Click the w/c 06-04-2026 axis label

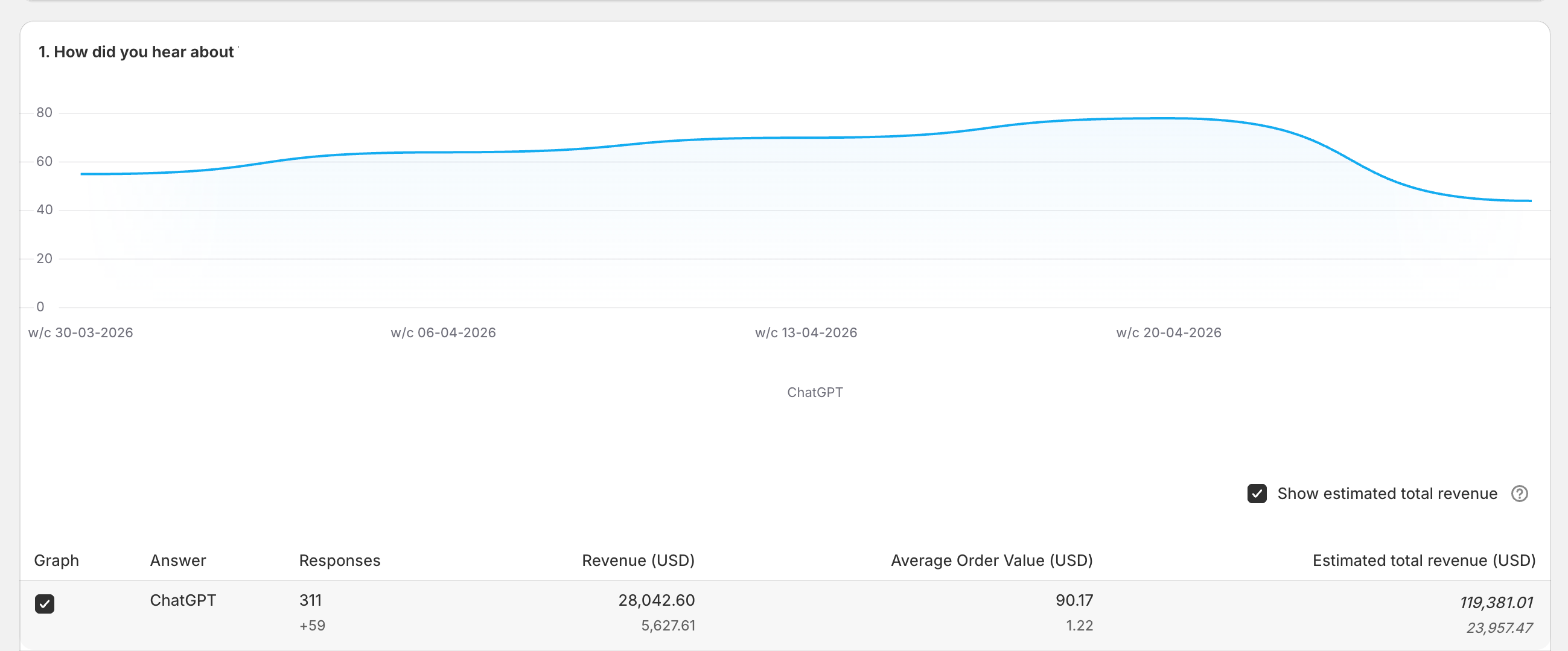point(443,333)
